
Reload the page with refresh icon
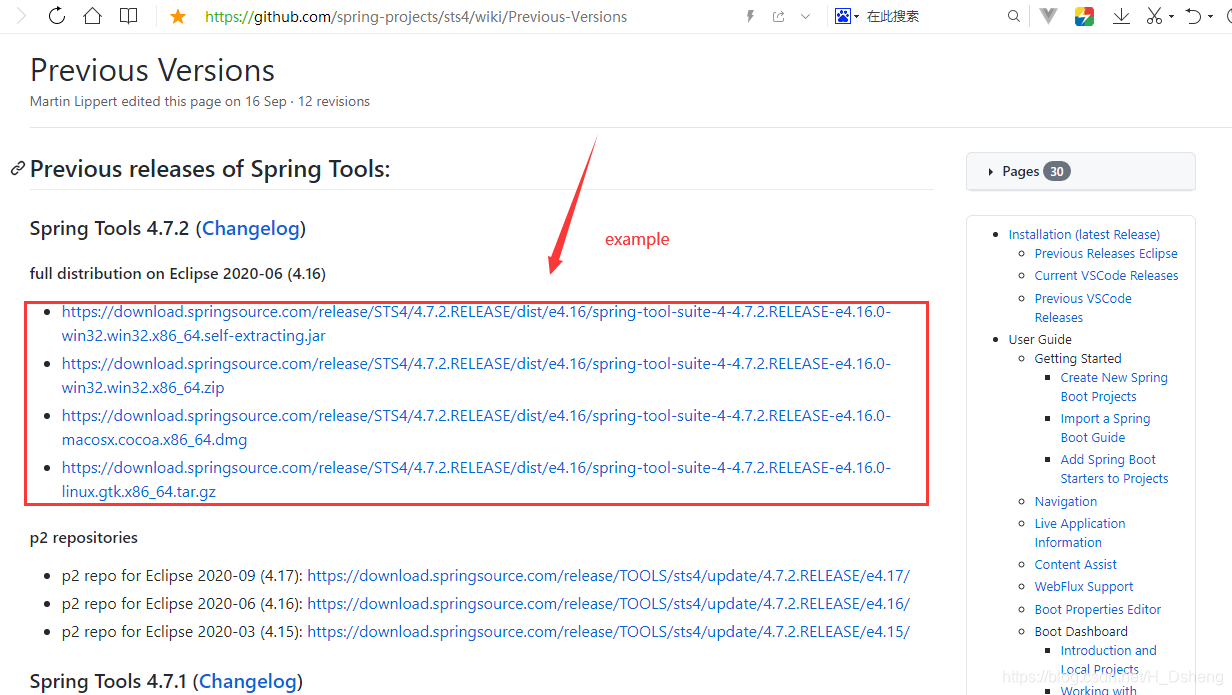(x=56, y=16)
